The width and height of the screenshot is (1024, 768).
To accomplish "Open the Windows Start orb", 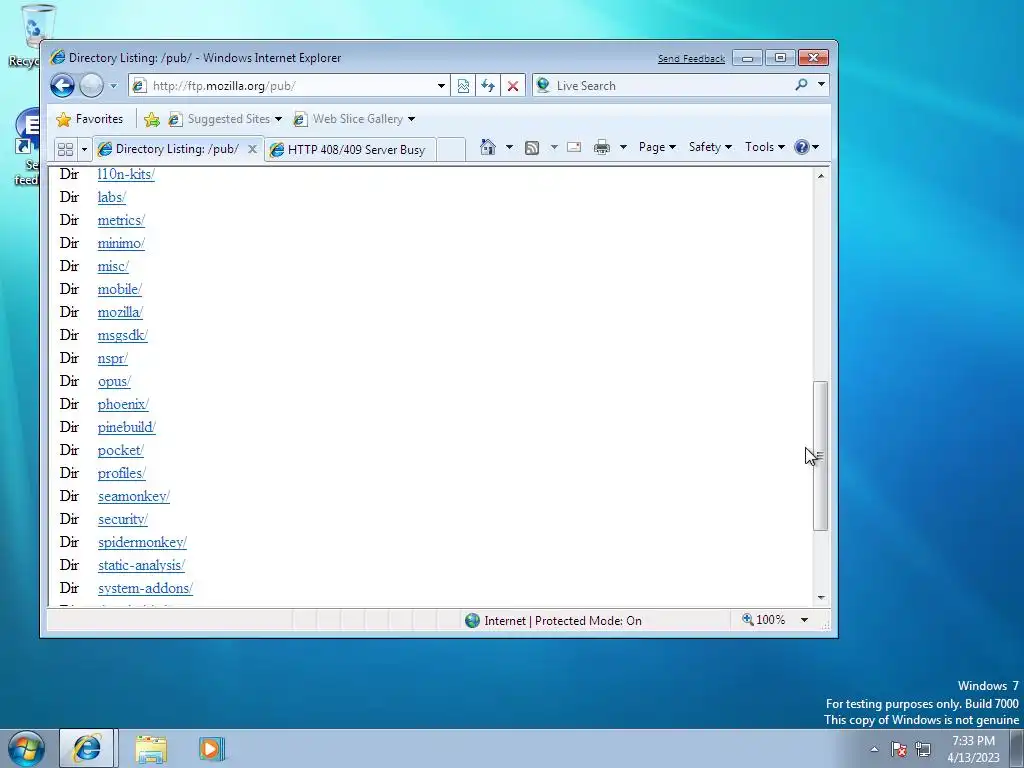I will click(27, 748).
